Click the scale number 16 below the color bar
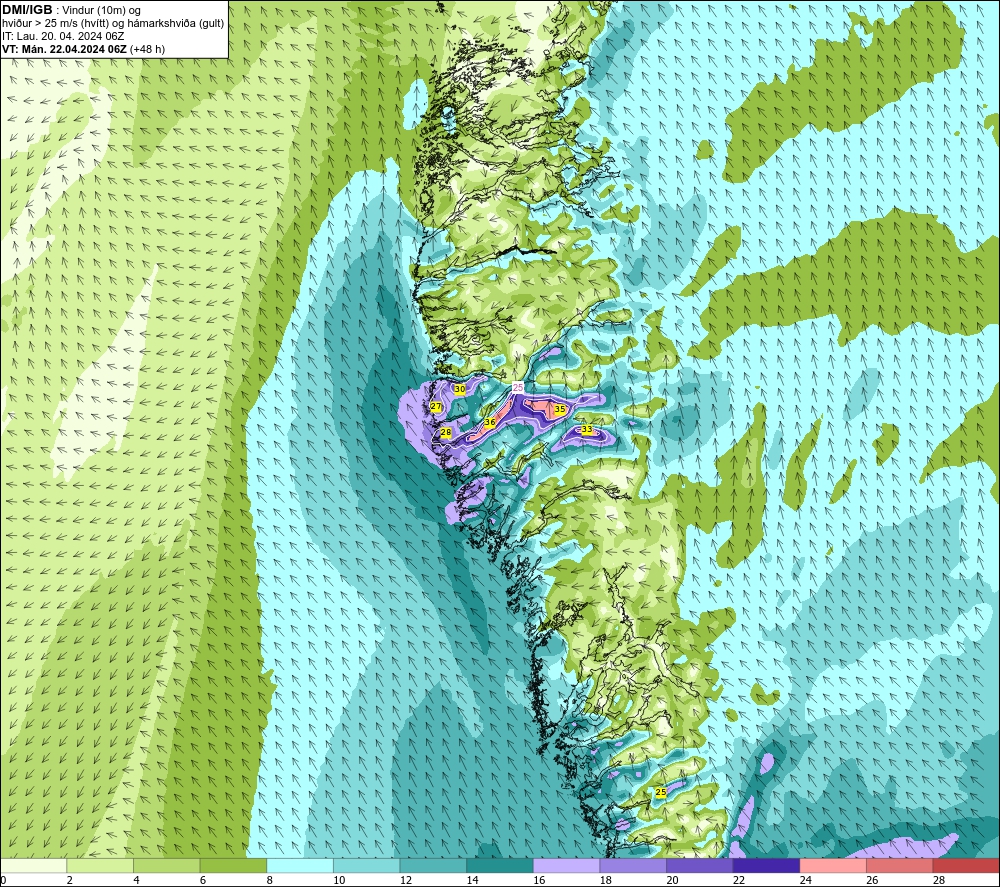This screenshot has height=887, width=1000. point(539,880)
